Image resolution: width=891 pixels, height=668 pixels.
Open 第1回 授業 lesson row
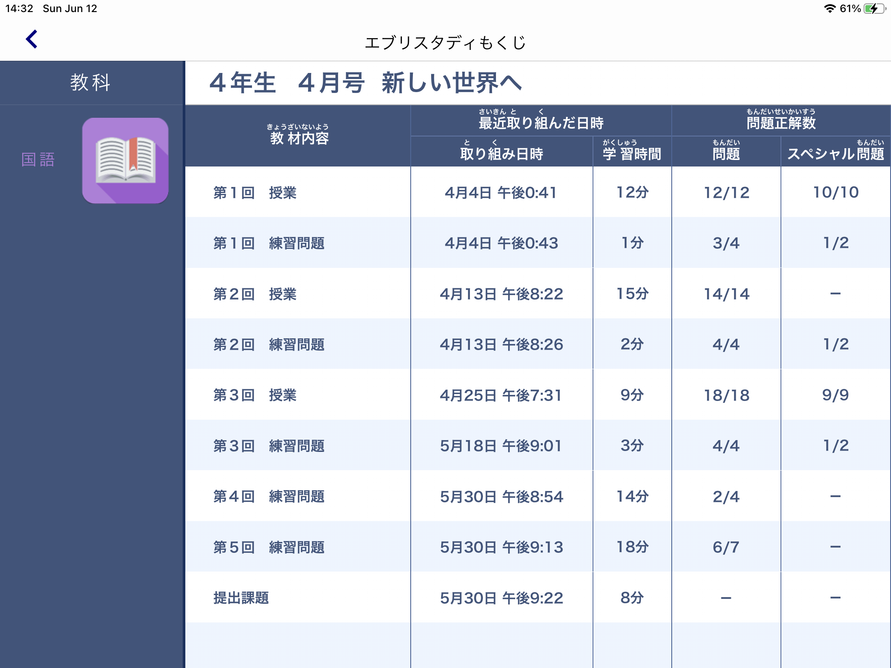255,192
